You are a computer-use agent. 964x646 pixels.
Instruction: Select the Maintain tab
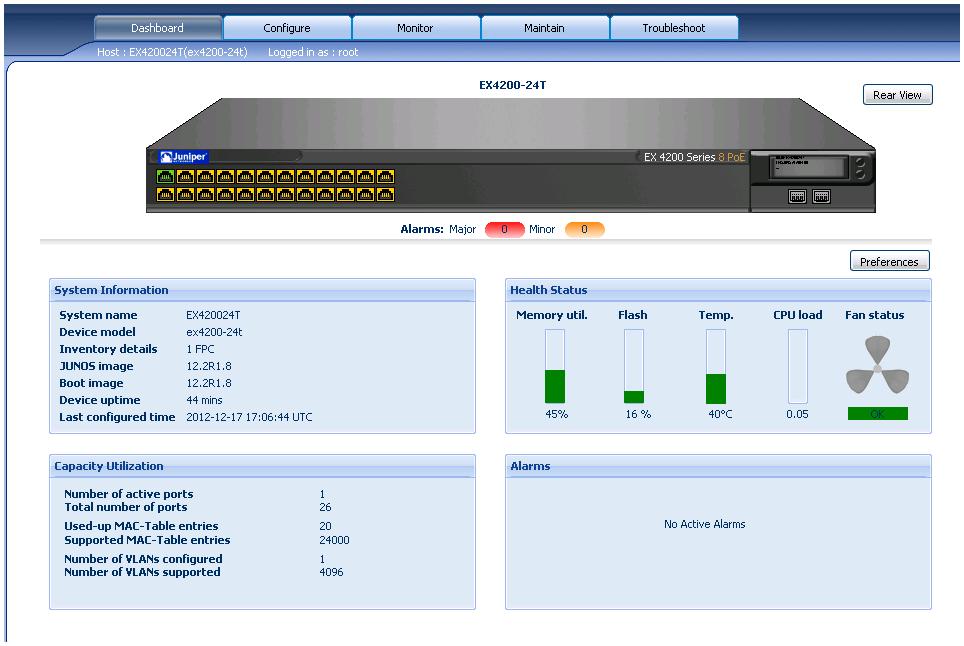point(545,27)
